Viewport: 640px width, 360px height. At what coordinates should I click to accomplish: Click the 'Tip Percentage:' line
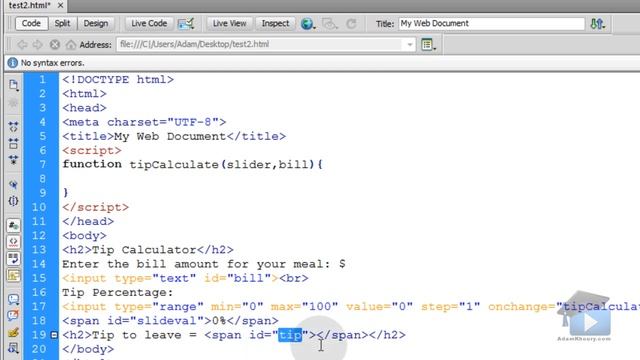click(118, 293)
